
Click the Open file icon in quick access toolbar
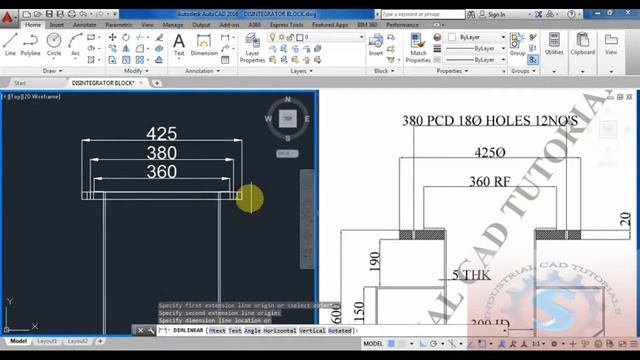click(x=38, y=14)
